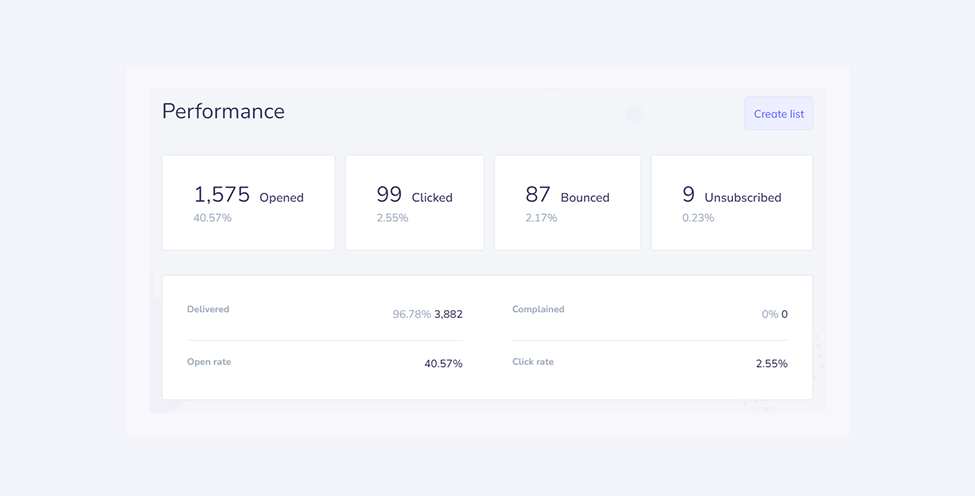Select the Click rate row label
This screenshot has width=975, height=496.
(533, 362)
